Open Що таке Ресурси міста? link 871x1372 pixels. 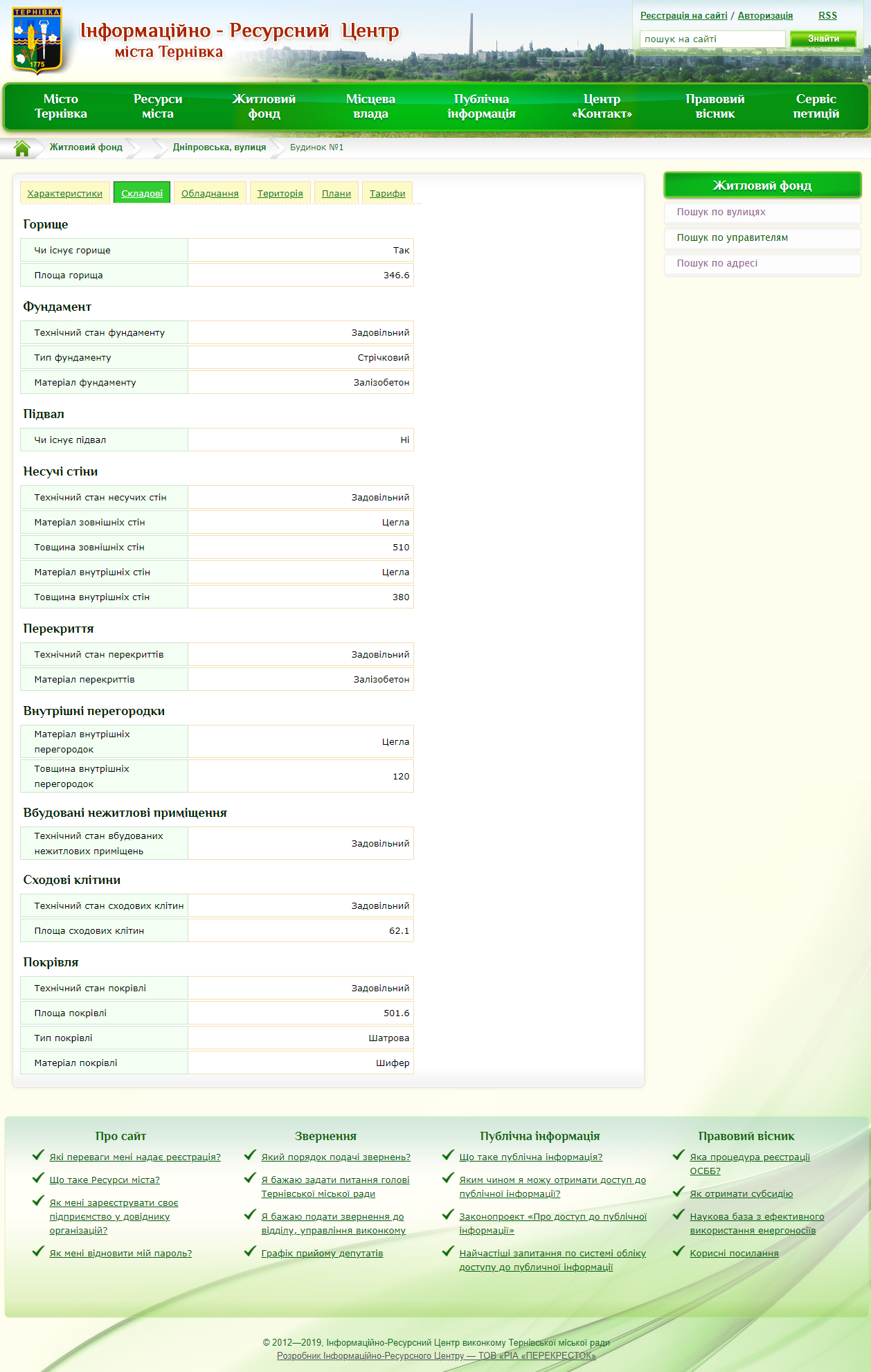(105, 1180)
